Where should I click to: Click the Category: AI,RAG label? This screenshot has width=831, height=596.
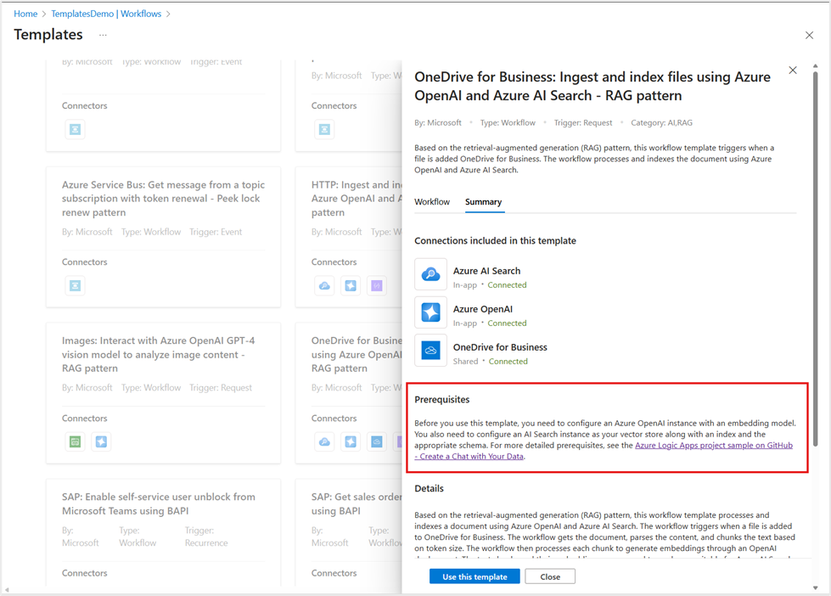point(661,122)
